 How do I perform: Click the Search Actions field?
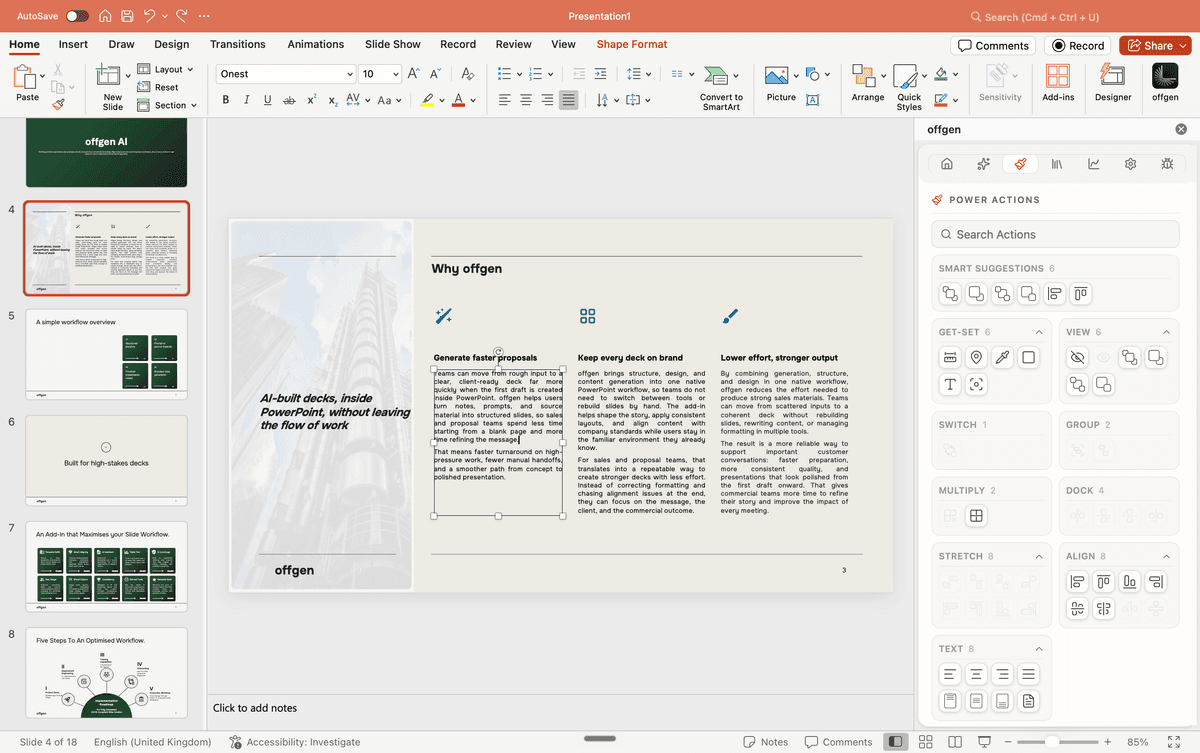(x=1055, y=234)
